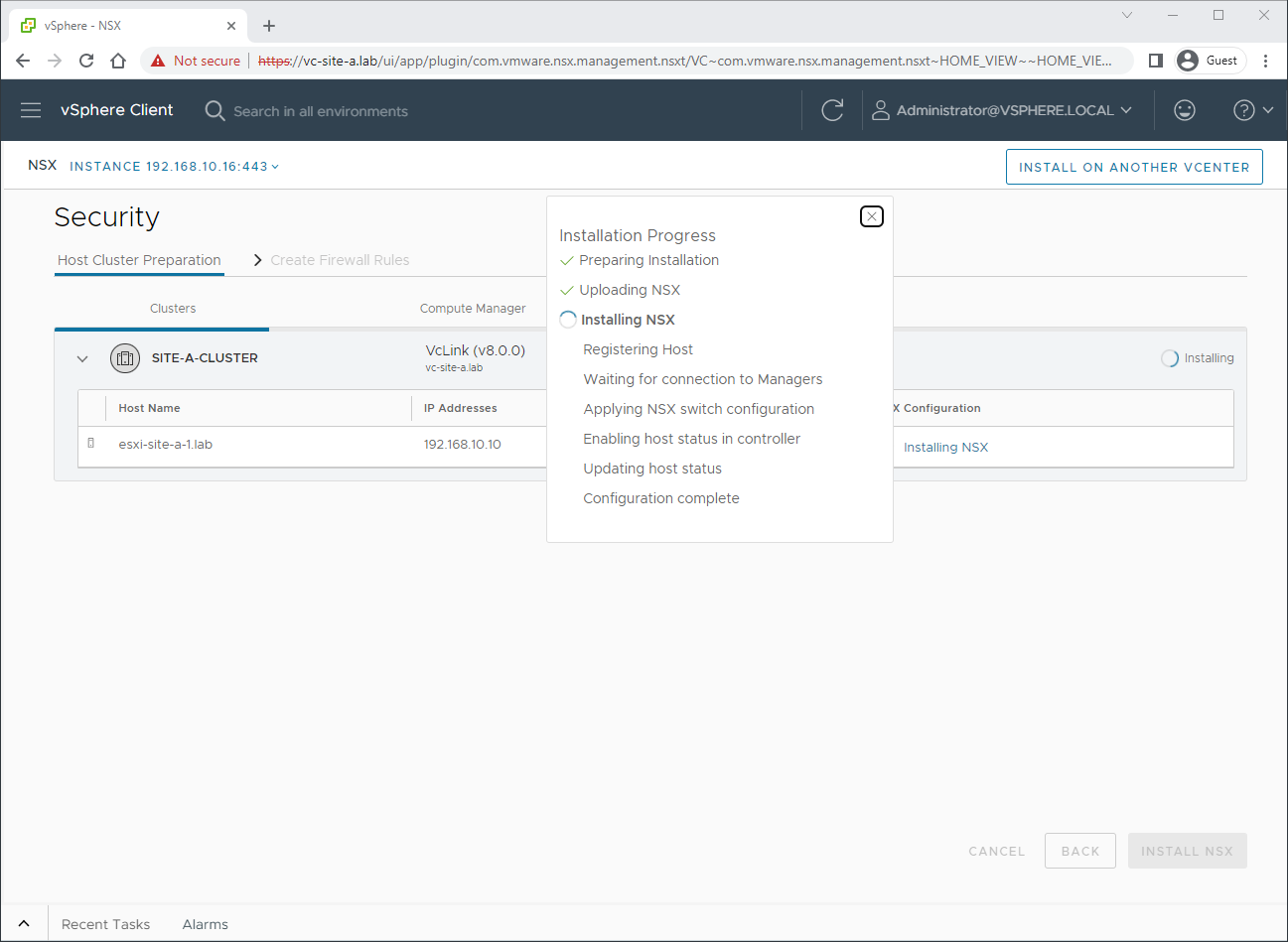Click the esxi-site-a-1.lab host name

tap(165, 444)
